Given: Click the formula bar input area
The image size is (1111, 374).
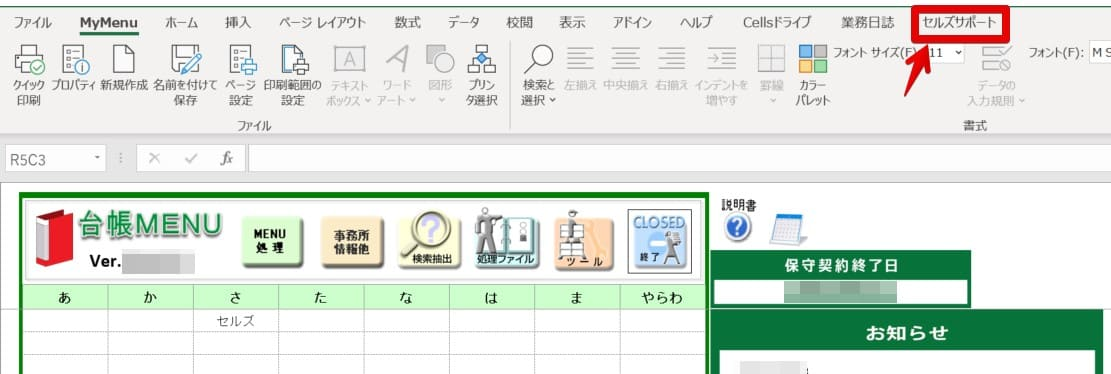Looking at the screenshot, I should (x=679, y=159).
